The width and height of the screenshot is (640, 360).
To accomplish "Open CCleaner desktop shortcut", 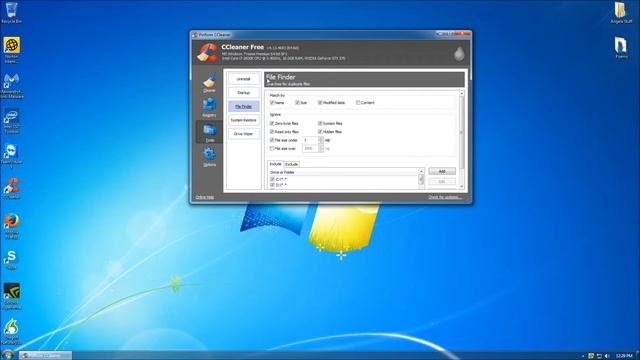I will point(11,188).
